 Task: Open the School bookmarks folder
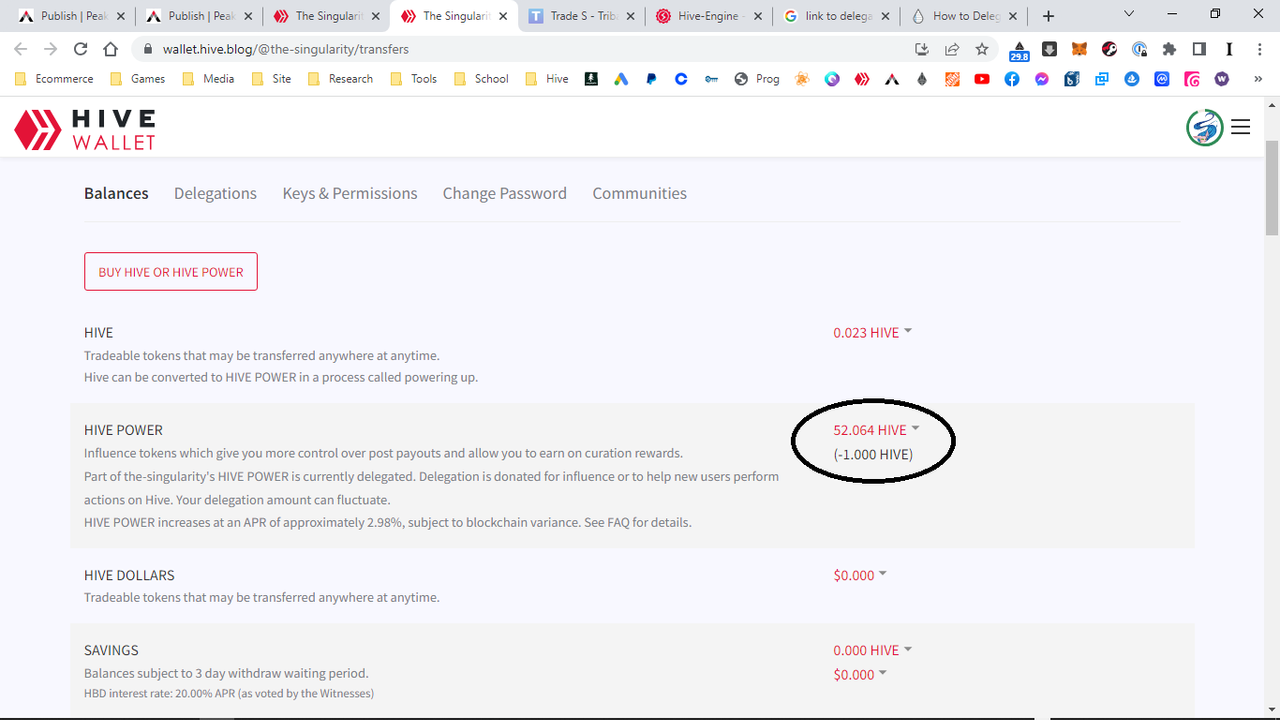tap(481, 79)
